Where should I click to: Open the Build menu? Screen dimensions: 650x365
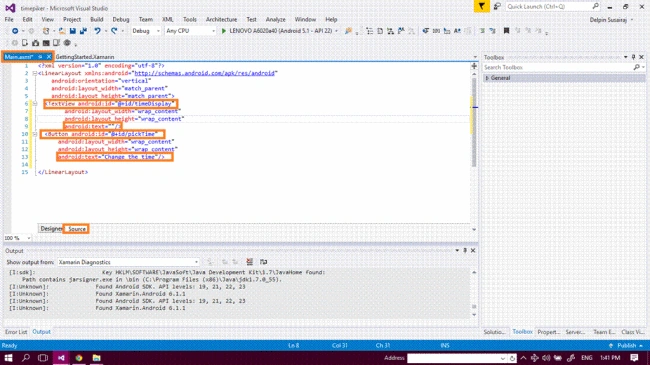click(97, 19)
